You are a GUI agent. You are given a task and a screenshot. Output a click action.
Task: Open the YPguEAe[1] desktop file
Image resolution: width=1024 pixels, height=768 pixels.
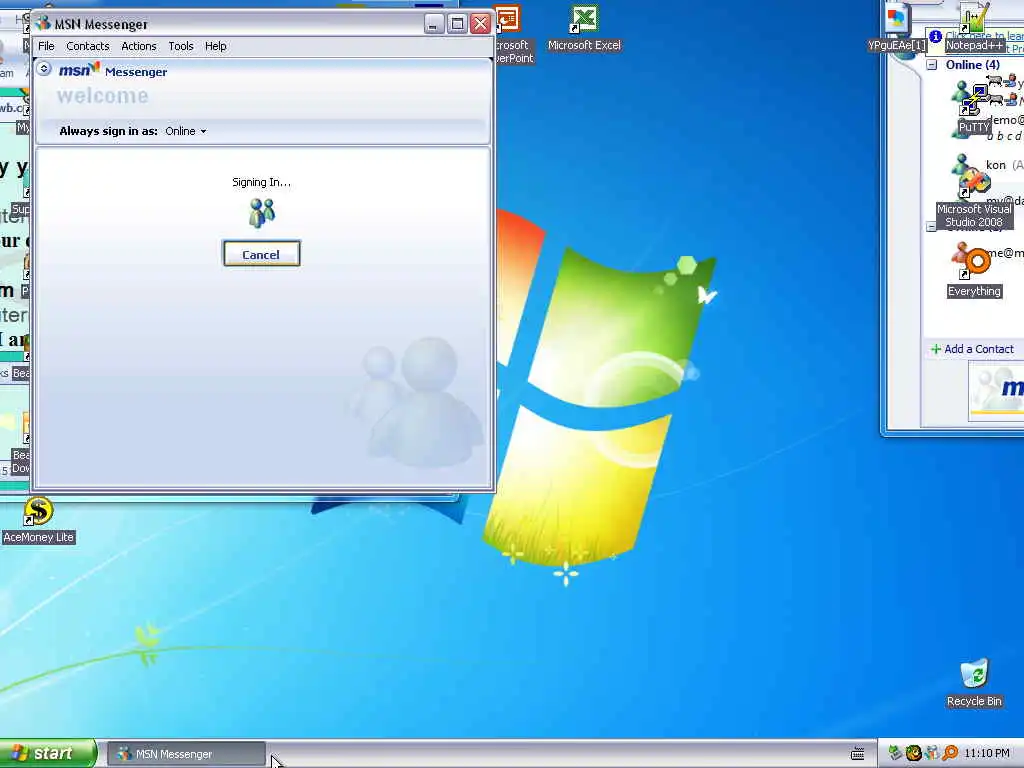pos(897,29)
